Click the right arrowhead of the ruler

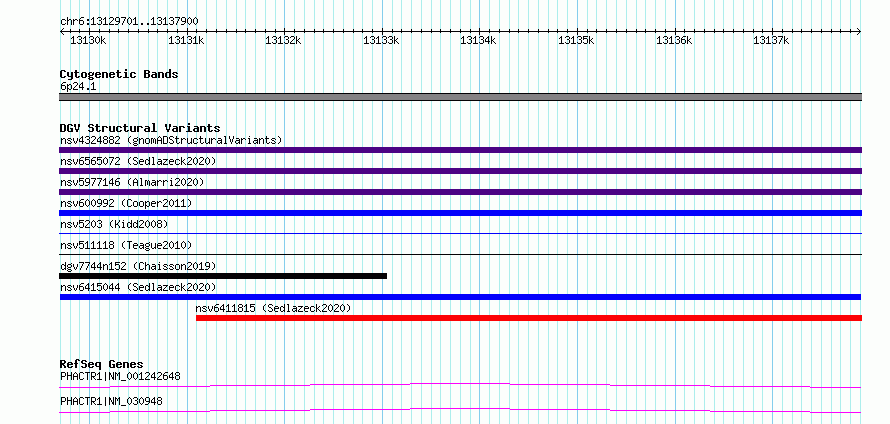click(x=859, y=32)
